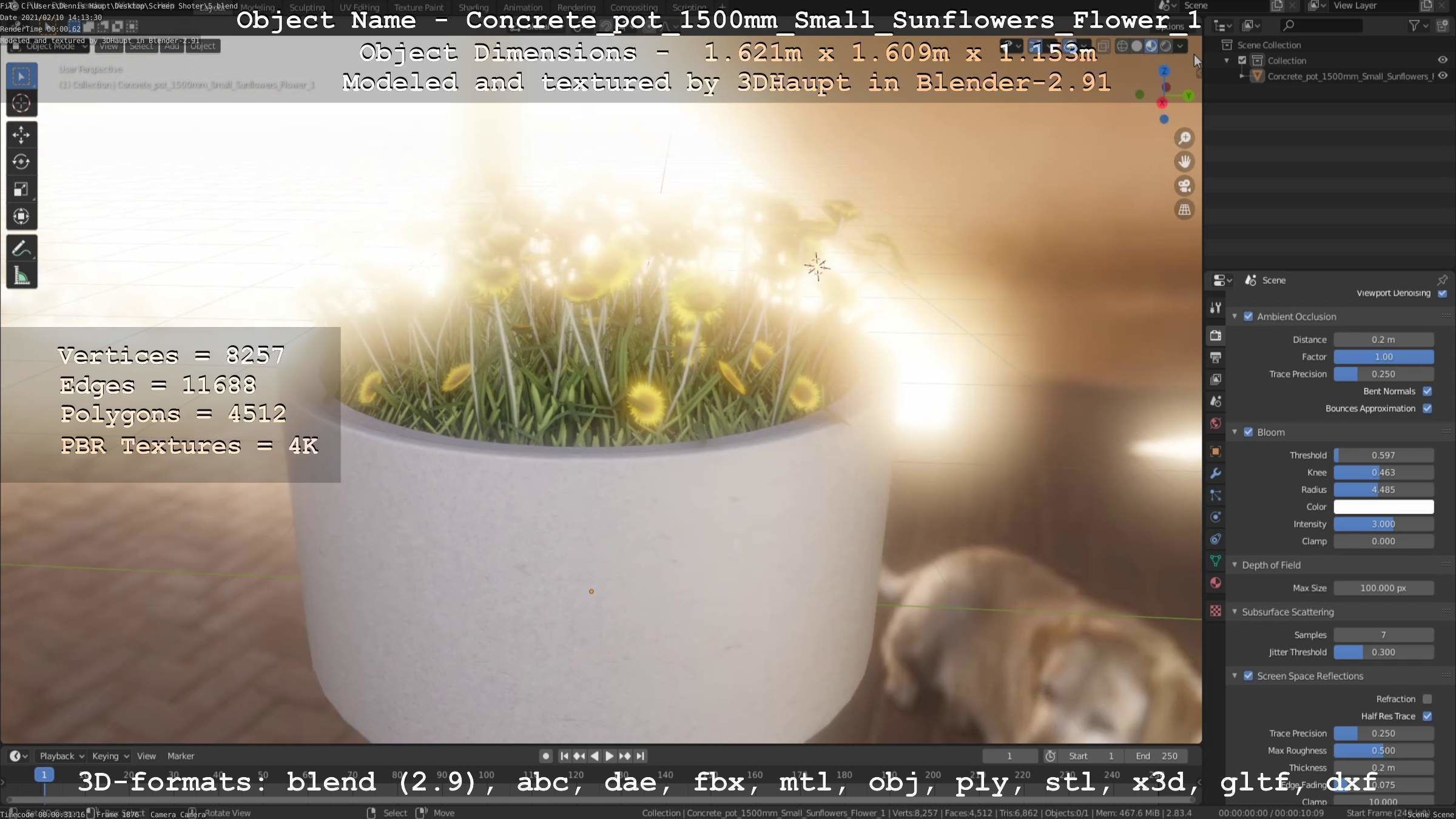Switch to the Sculpting workspace tab
1456x819 pixels.
coord(307,8)
